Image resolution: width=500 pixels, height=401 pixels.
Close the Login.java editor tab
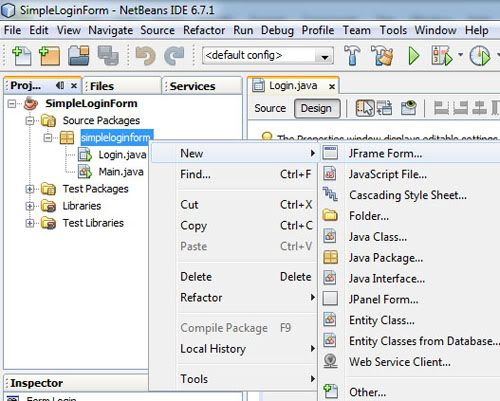pyautogui.click(x=332, y=87)
